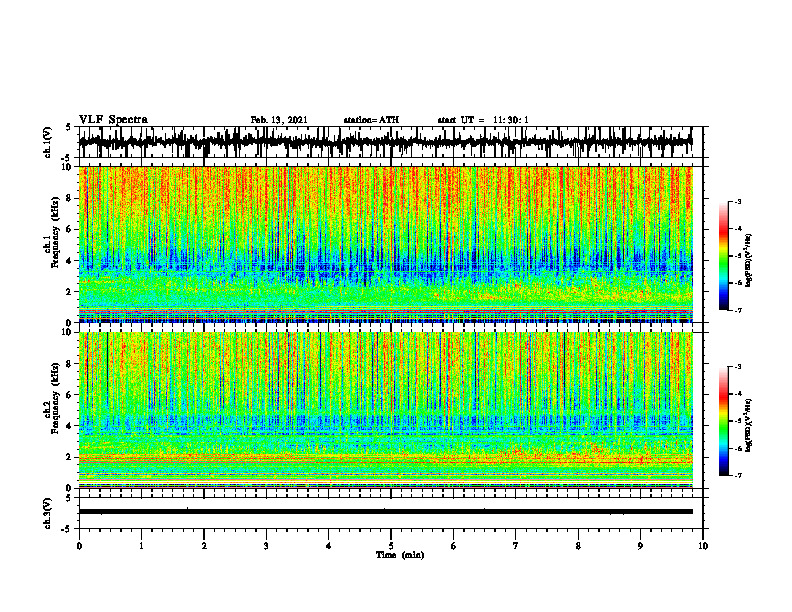Click the ch.2 spectrogram panel
792x612 pixels.
pyautogui.click(x=385, y=410)
